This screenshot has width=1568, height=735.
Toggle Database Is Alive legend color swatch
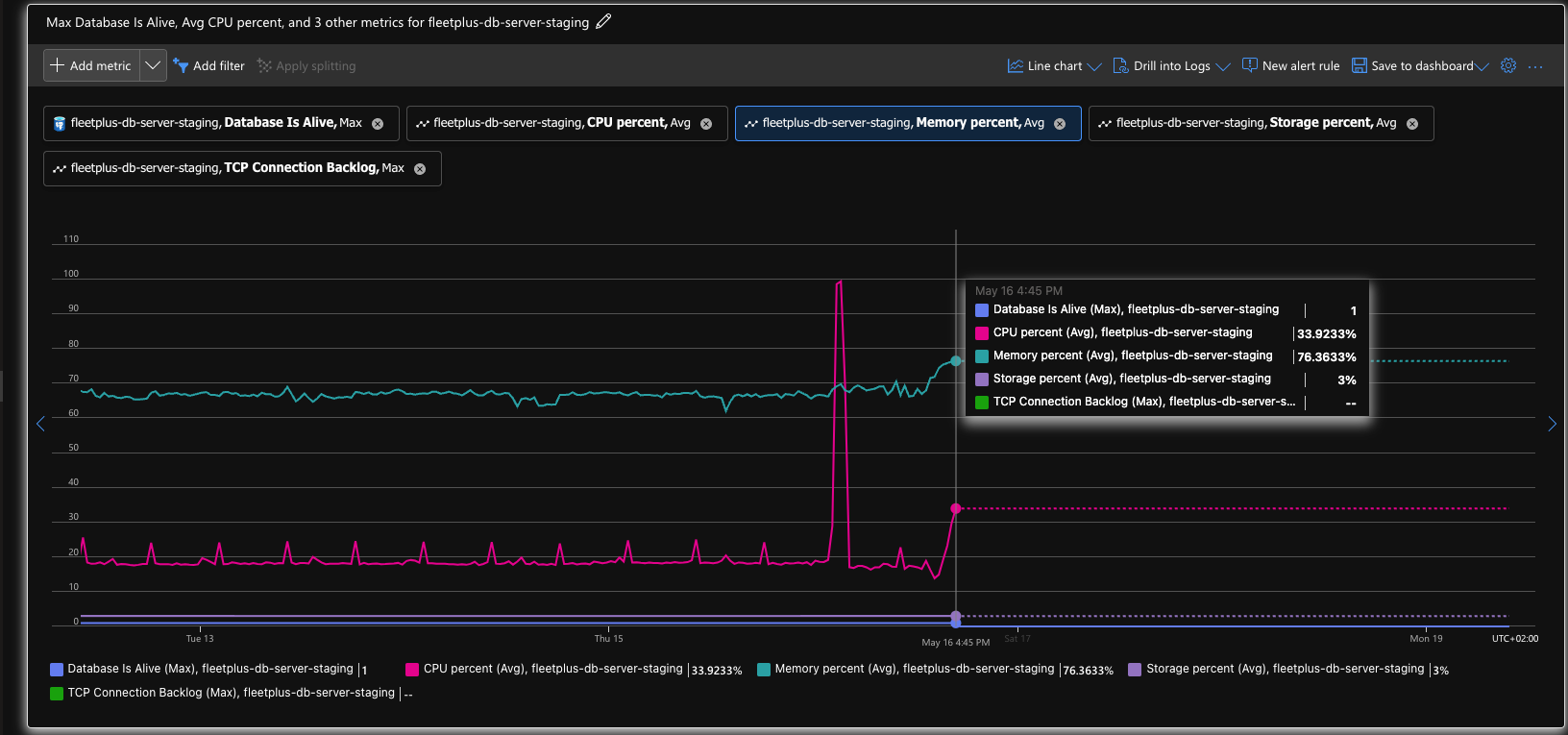(x=57, y=670)
